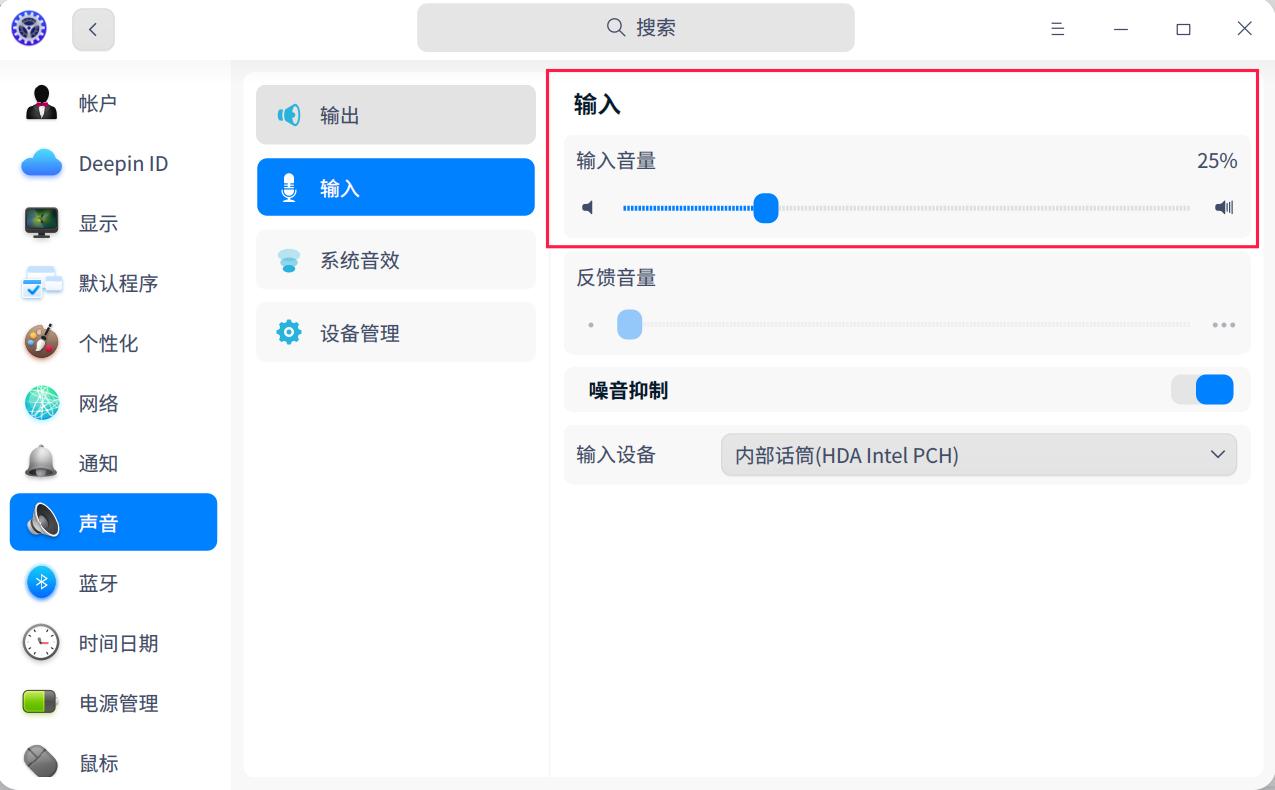The image size is (1275, 790).
Task: Click the Control Center logo icon
Action: point(29,28)
